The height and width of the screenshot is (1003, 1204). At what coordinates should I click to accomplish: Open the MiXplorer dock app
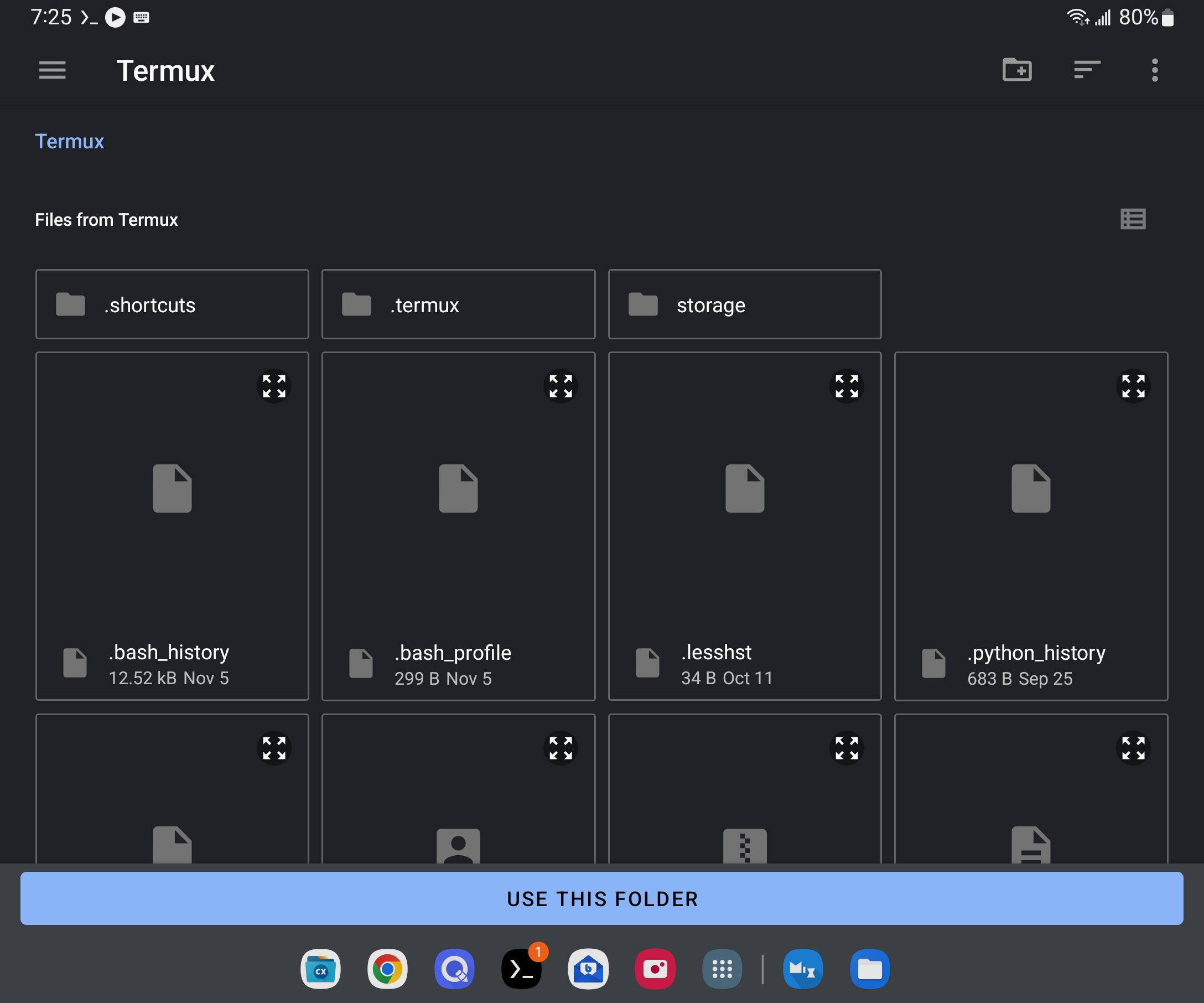pyautogui.click(x=803, y=969)
